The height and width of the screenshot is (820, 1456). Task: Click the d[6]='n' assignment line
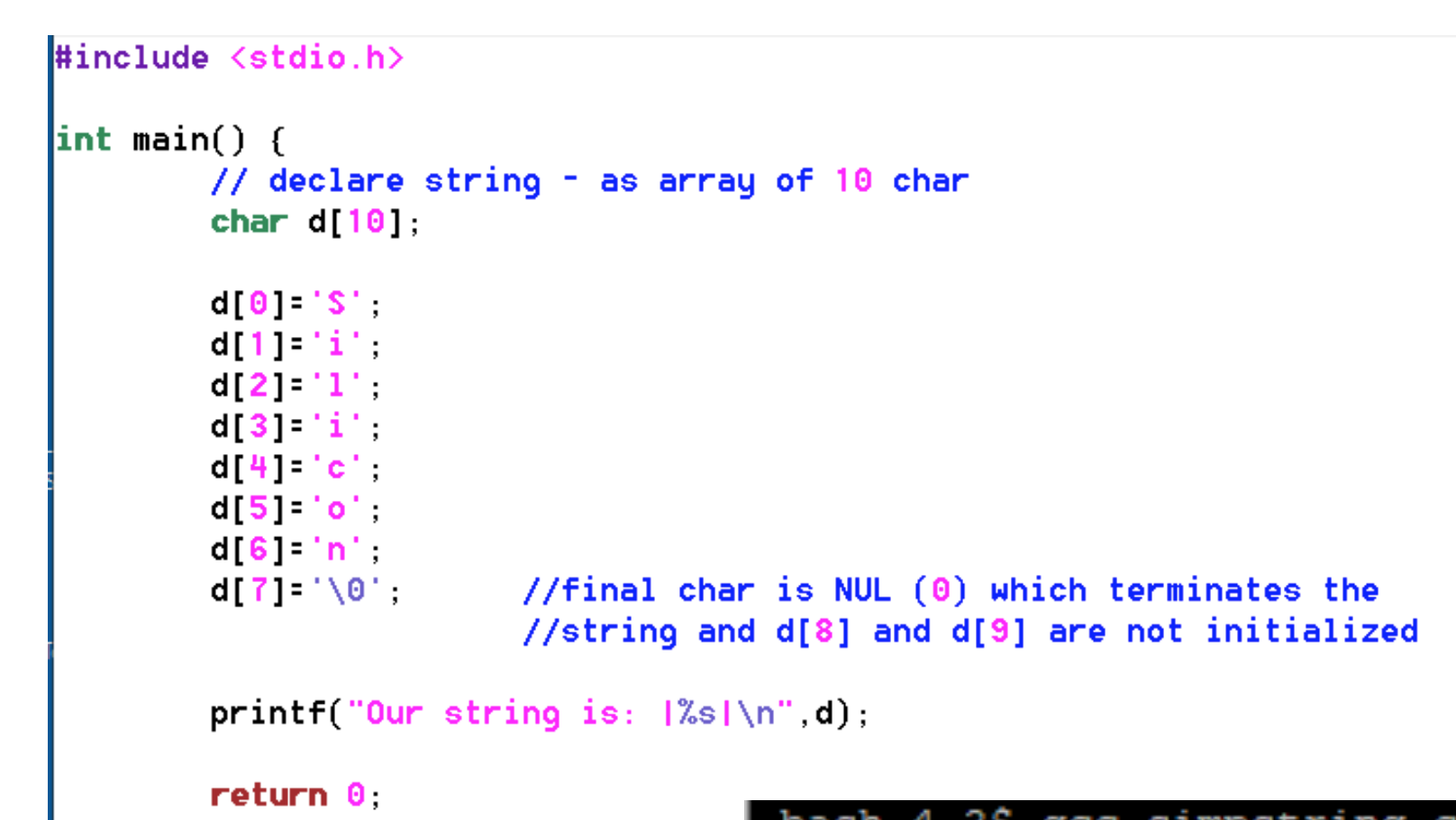288,550
